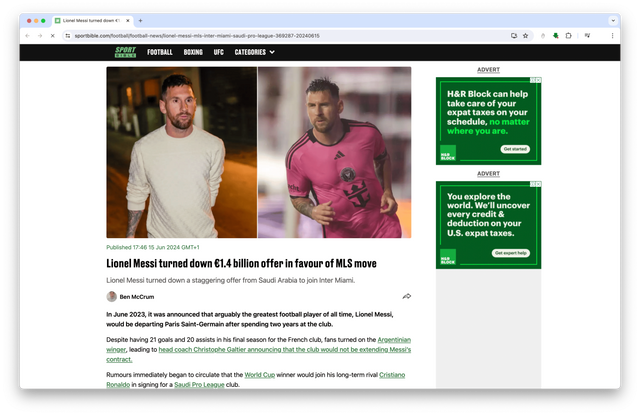Bookmark this page with the star icon
The image size is (640, 415).
pyautogui.click(x=527, y=35)
